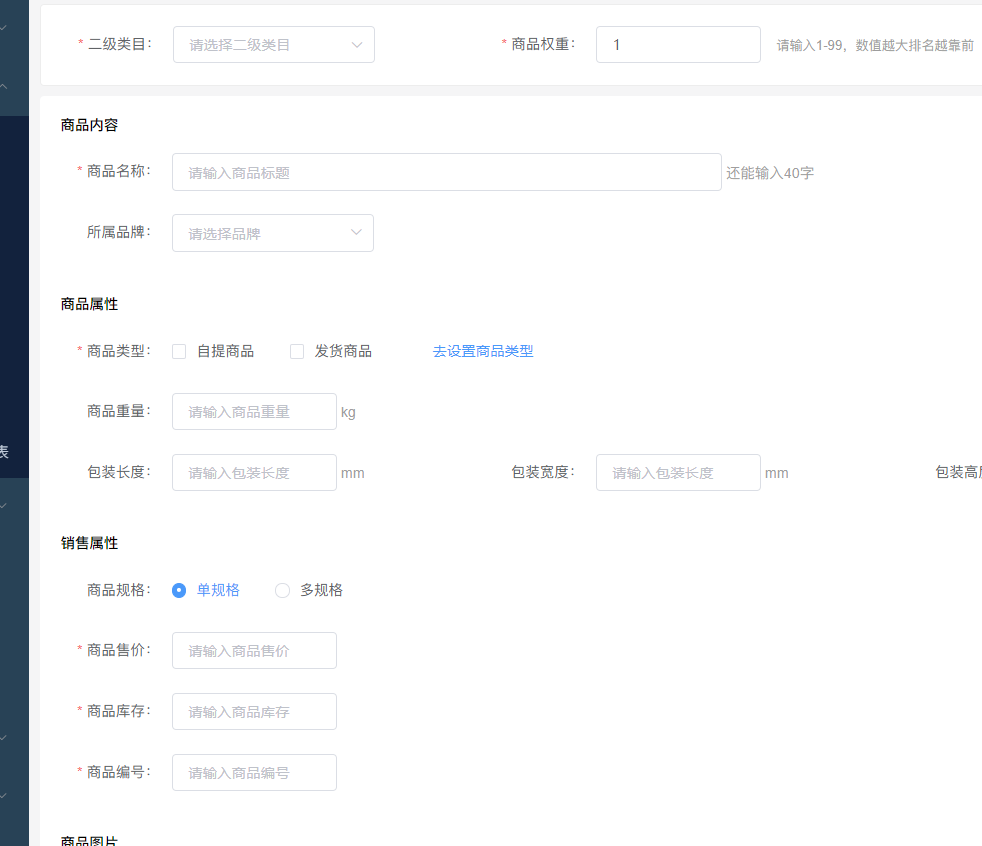Expand the topmost sidebar menu chevron

4,28
